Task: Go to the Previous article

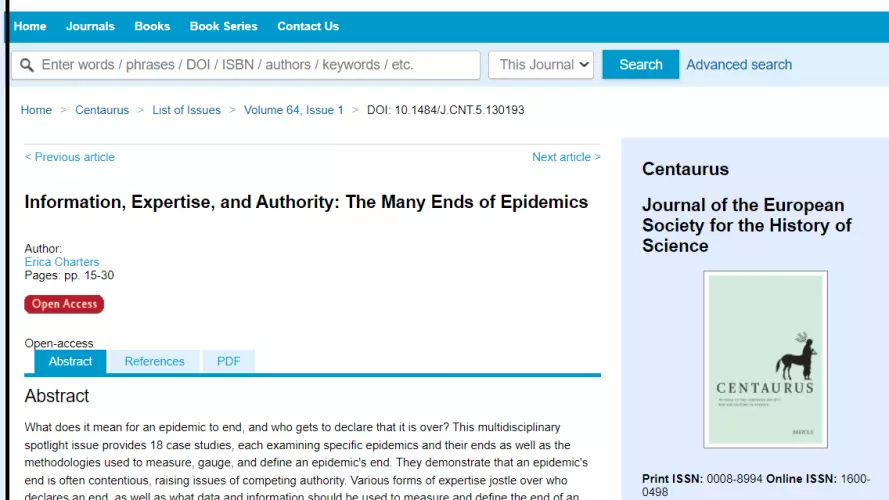Action: point(69,157)
